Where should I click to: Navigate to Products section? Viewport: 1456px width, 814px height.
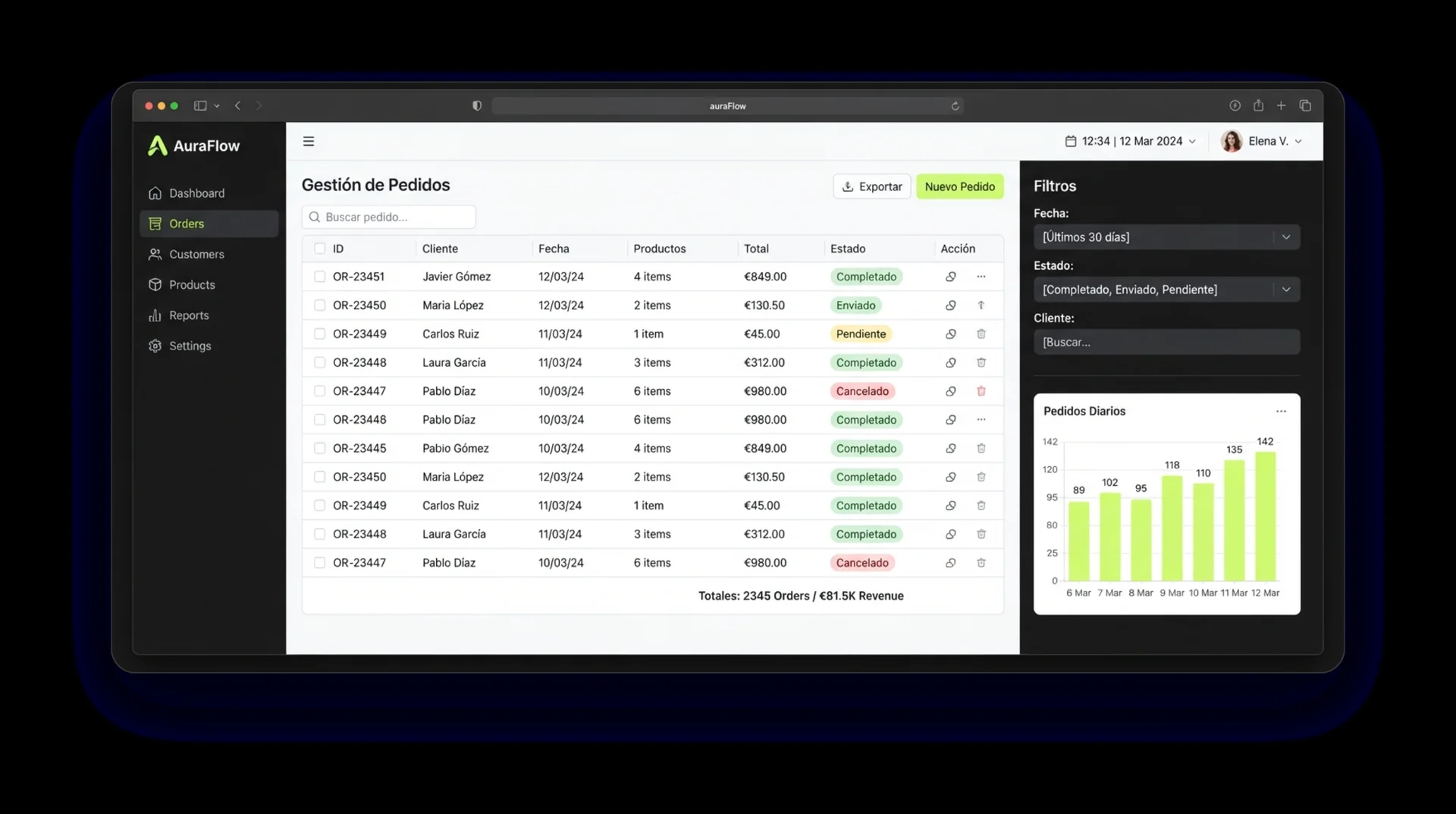(x=209, y=285)
